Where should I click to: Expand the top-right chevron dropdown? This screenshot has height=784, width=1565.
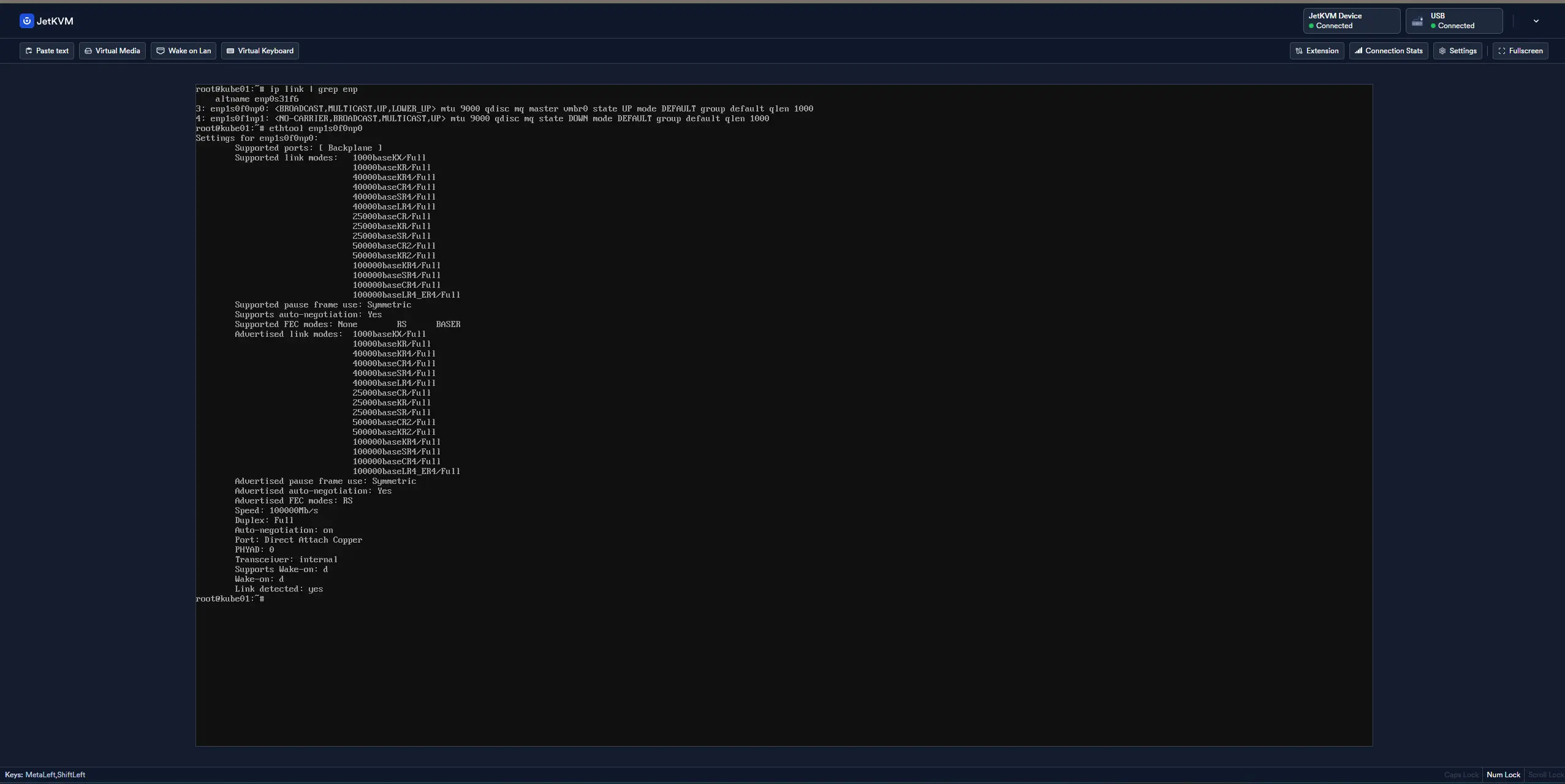coord(1536,21)
